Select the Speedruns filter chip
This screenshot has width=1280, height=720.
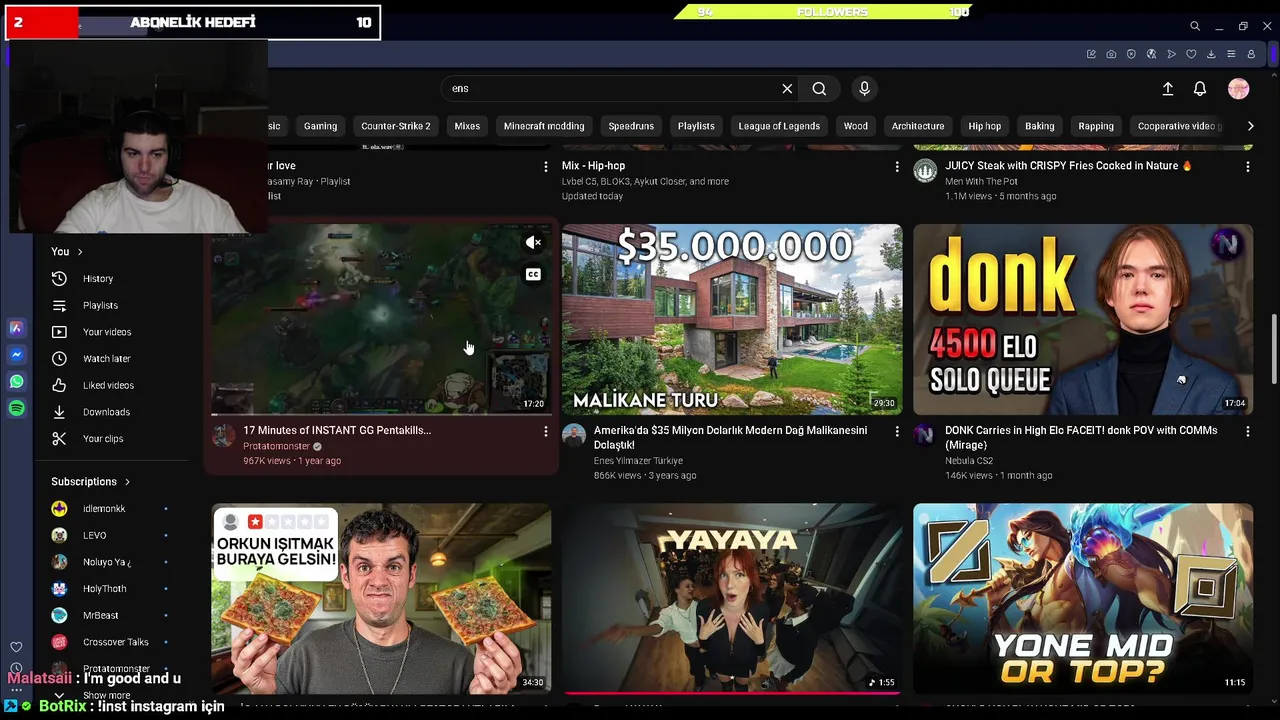(631, 126)
